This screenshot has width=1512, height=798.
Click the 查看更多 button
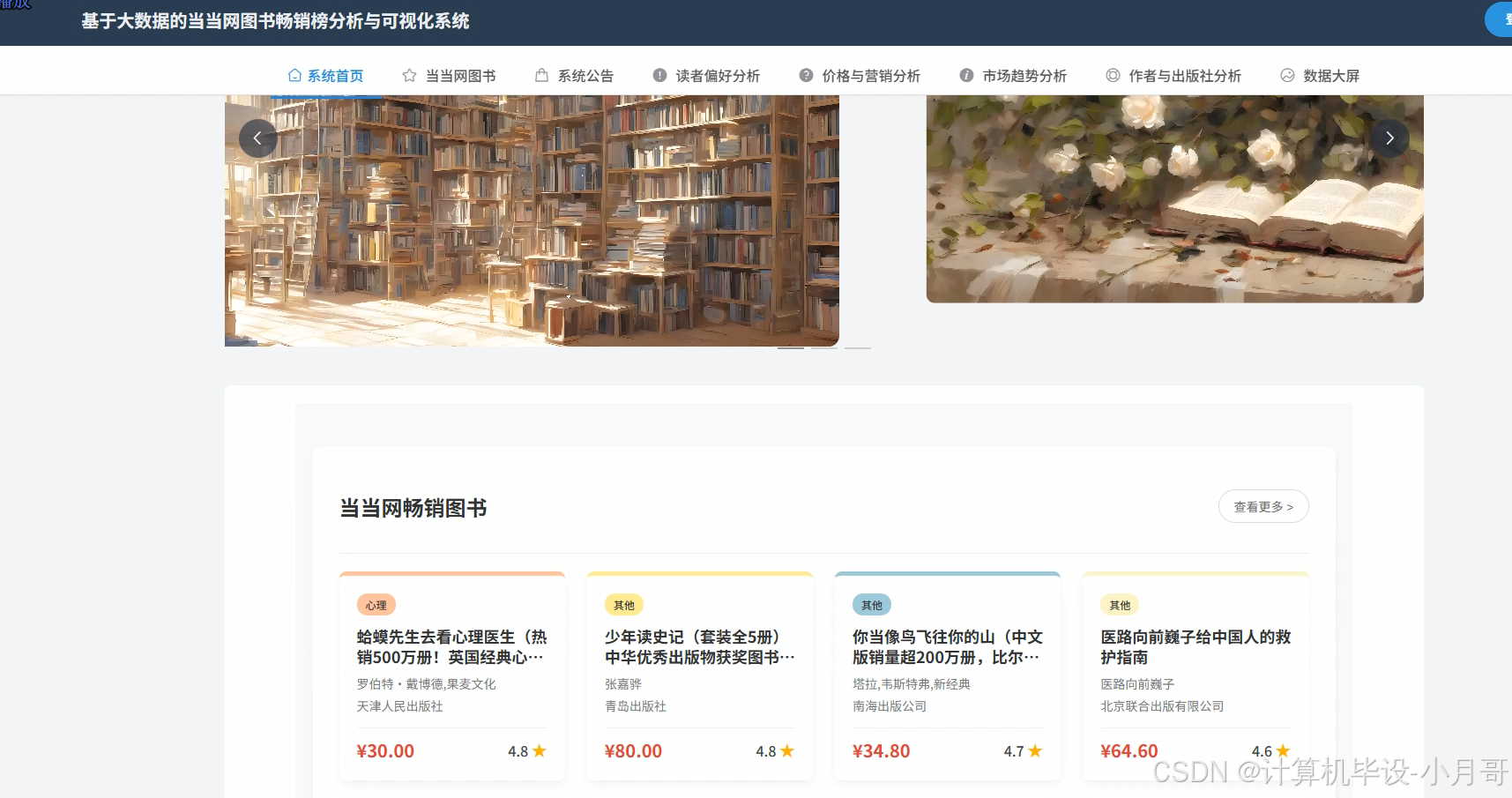tap(1263, 506)
